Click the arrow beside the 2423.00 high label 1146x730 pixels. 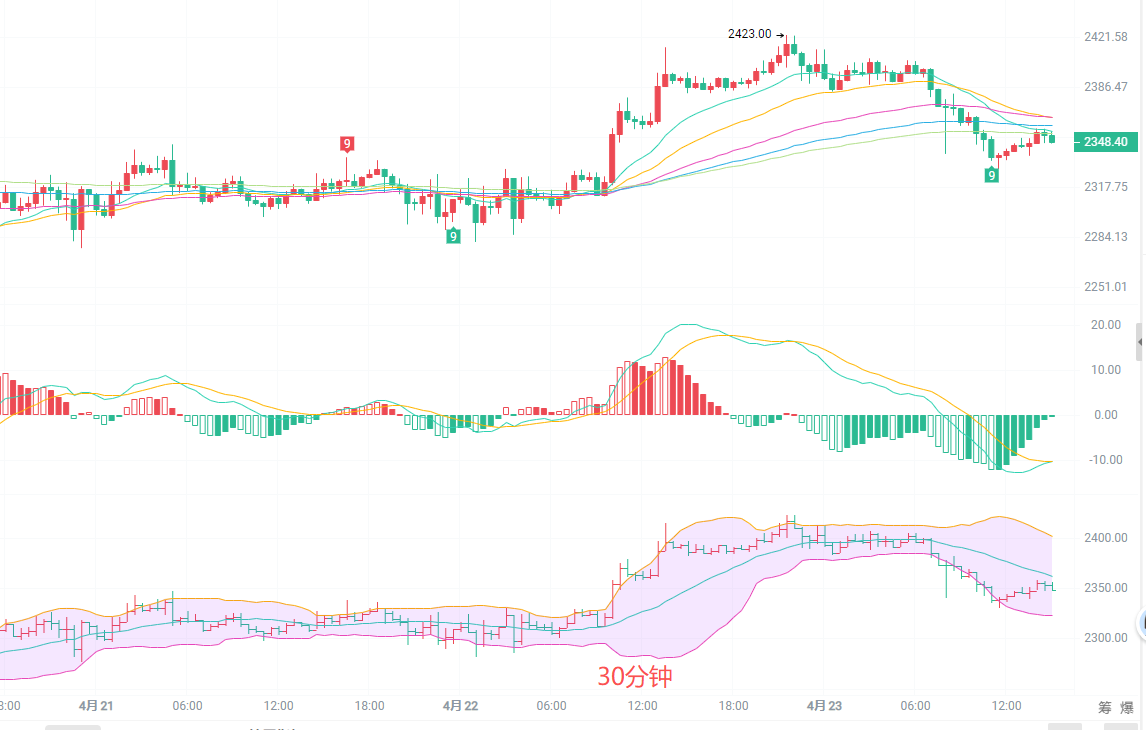click(780, 34)
